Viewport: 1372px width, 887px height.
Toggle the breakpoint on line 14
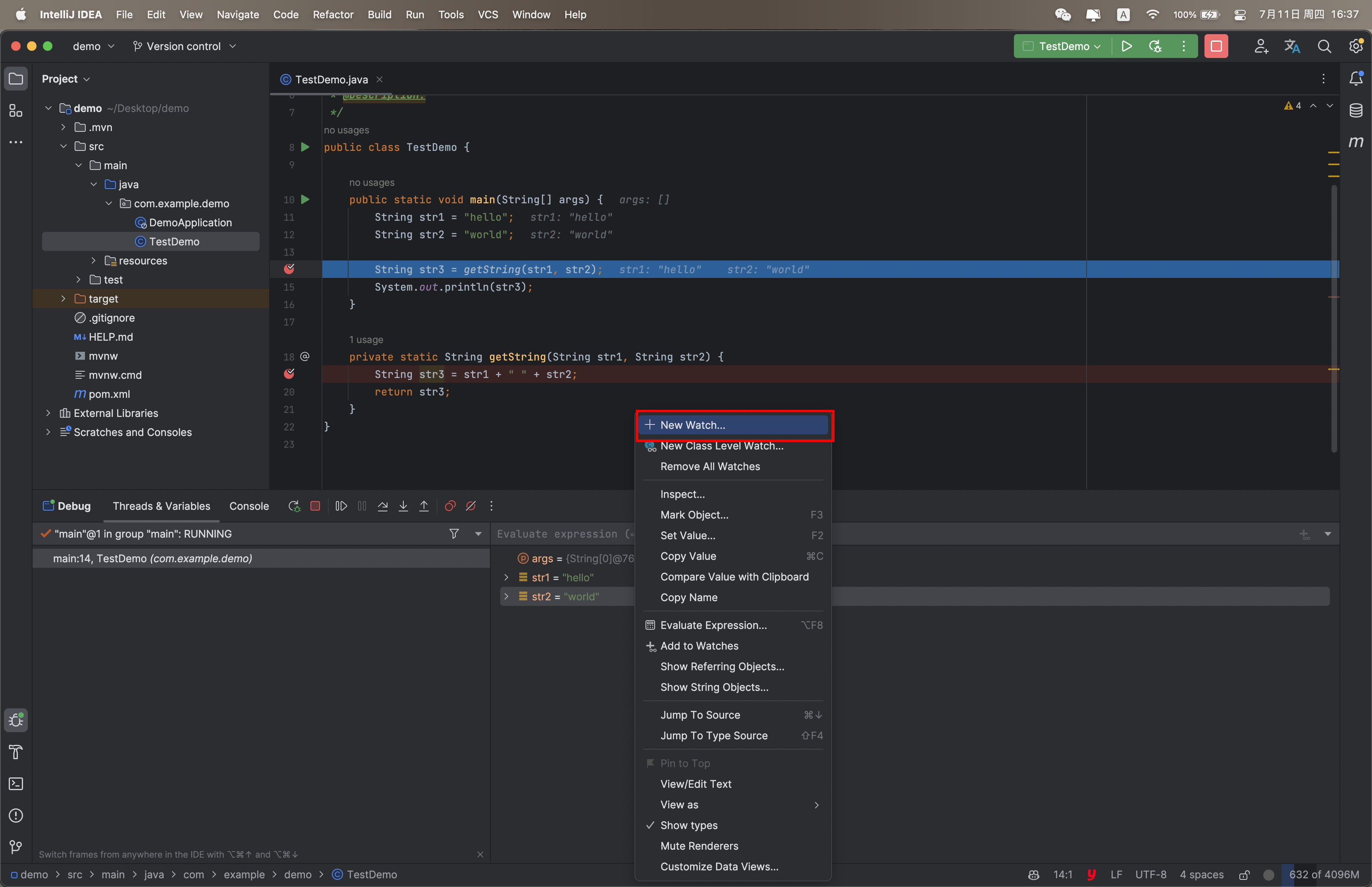tap(289, 269)
